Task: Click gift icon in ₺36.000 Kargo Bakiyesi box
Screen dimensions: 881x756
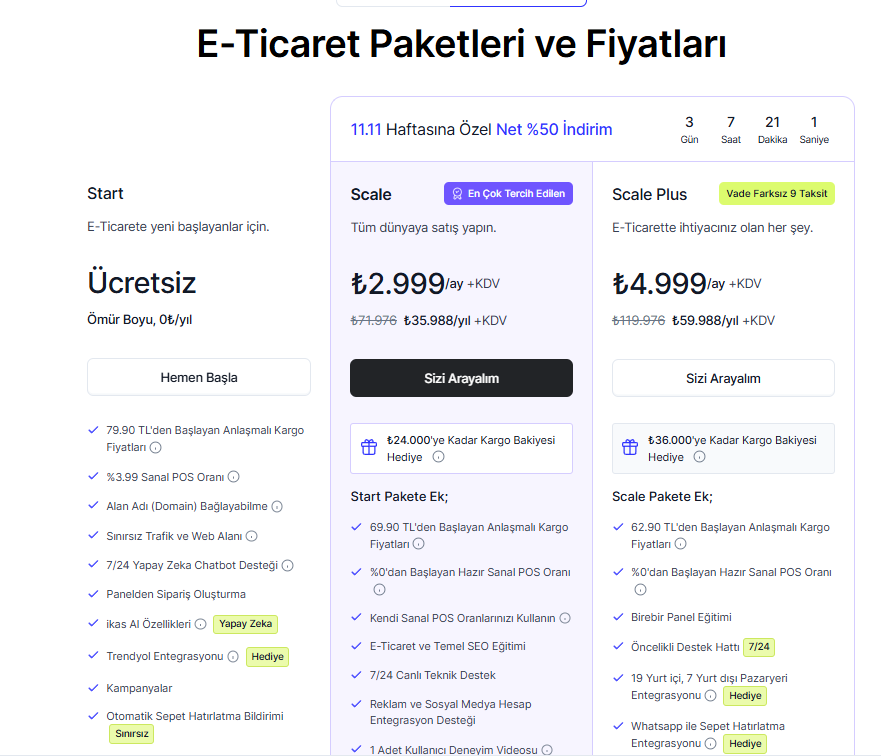Action: [x=630, y=448]
